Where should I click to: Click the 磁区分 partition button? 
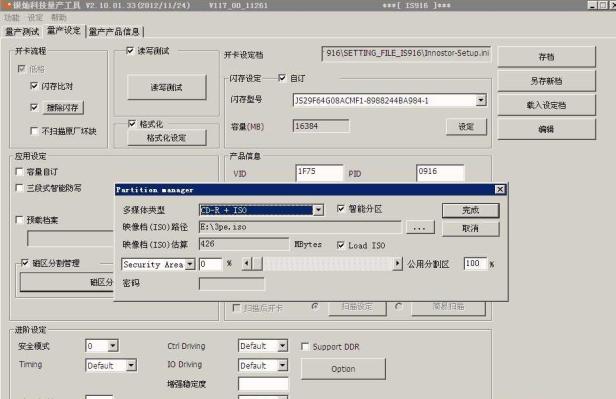(67, 282)
